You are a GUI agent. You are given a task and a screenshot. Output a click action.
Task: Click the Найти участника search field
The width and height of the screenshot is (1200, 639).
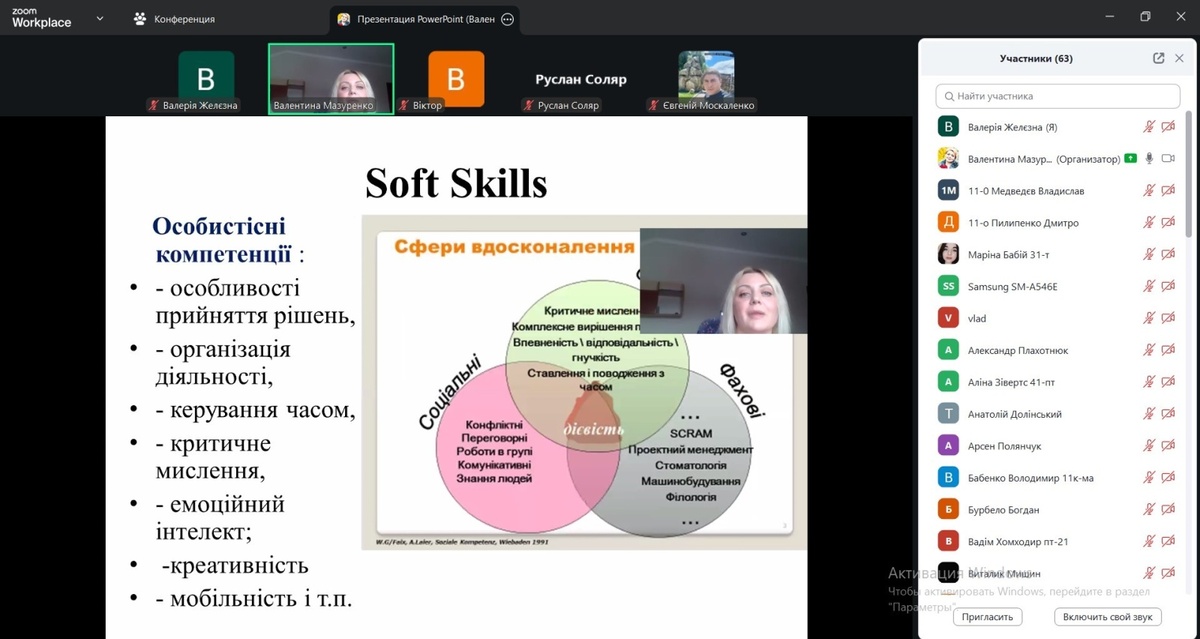click(x=1057, y=96)
